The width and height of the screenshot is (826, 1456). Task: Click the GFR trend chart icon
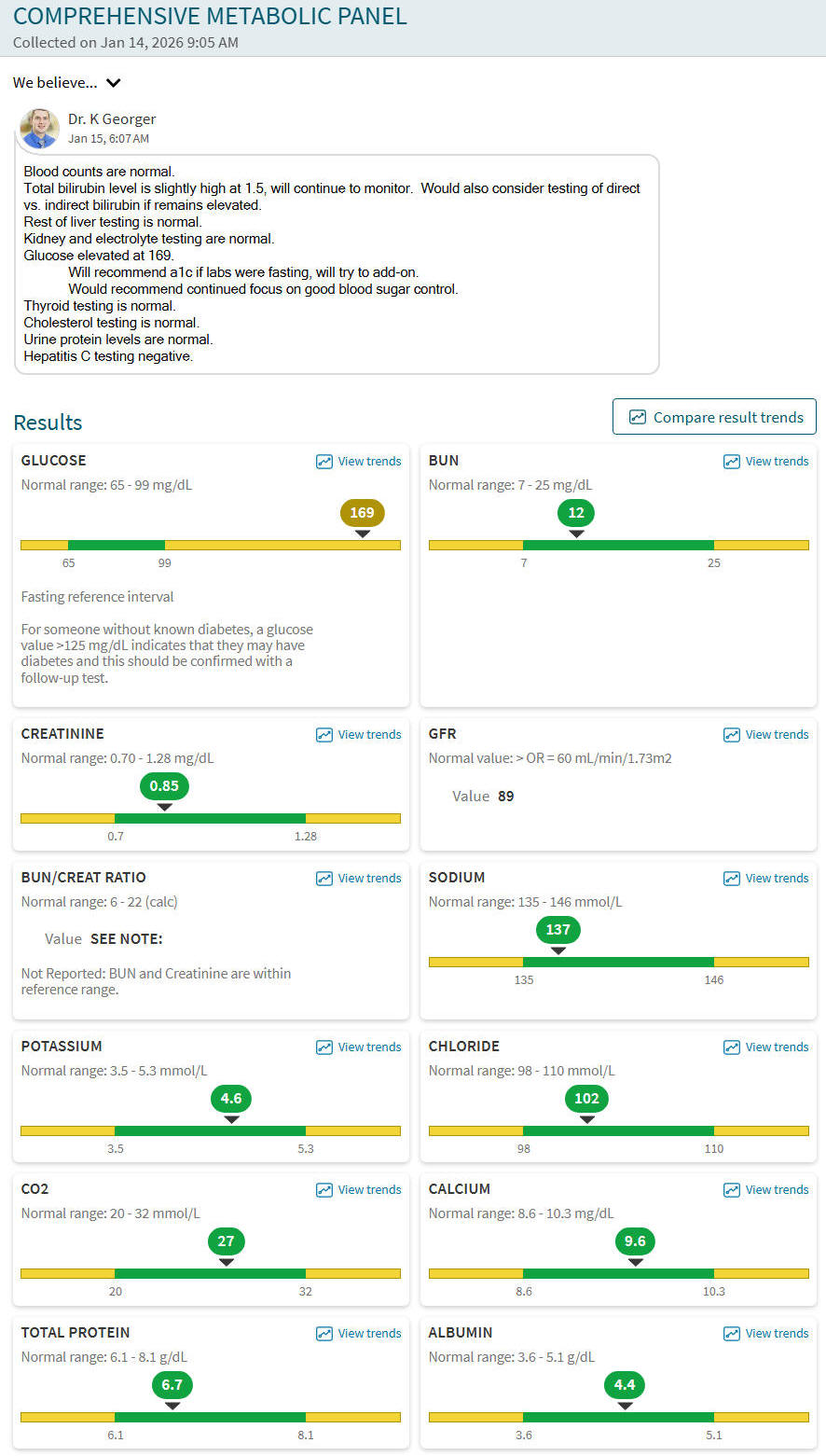click(732, 735)
